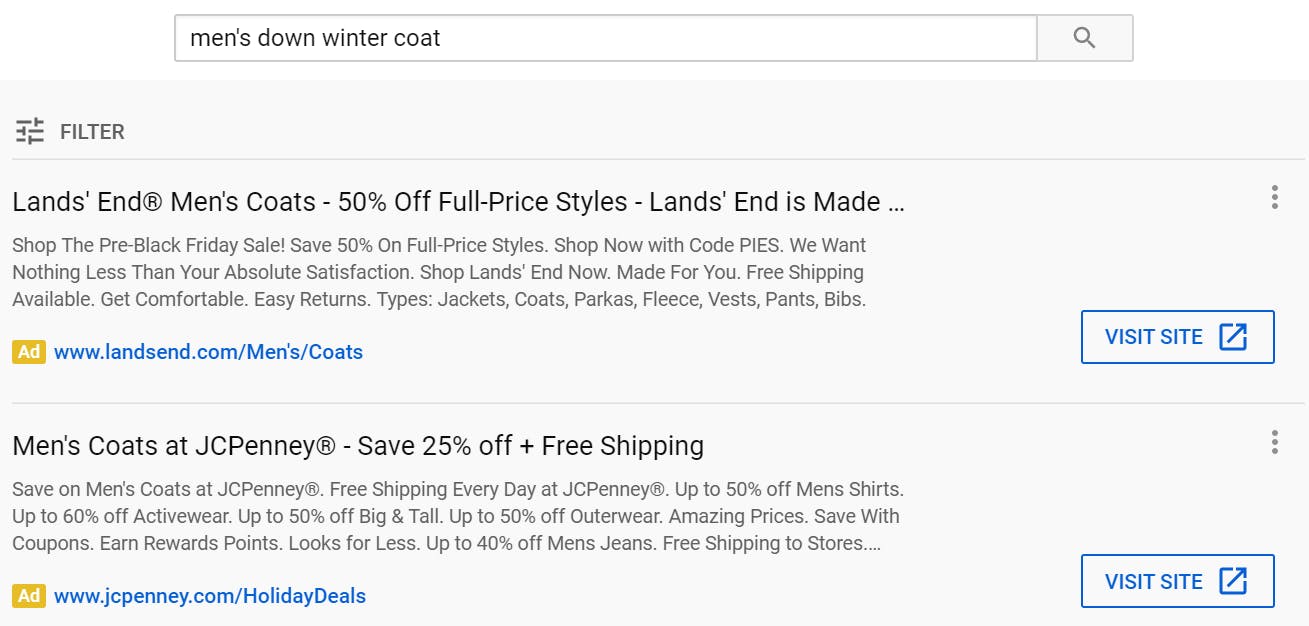Open three-dot menu for Lands' End ad

coord(1274,197)
